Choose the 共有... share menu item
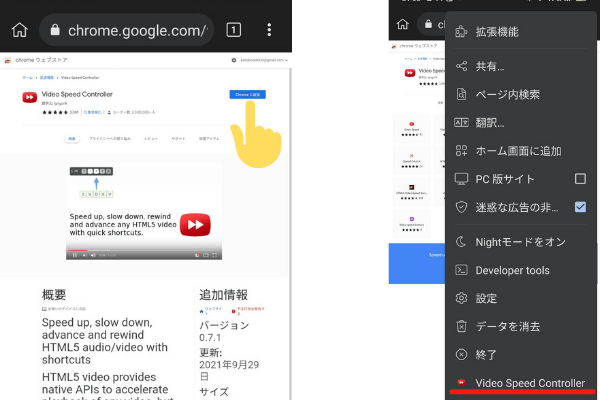 pyautogui.click(x=520, y=66)
